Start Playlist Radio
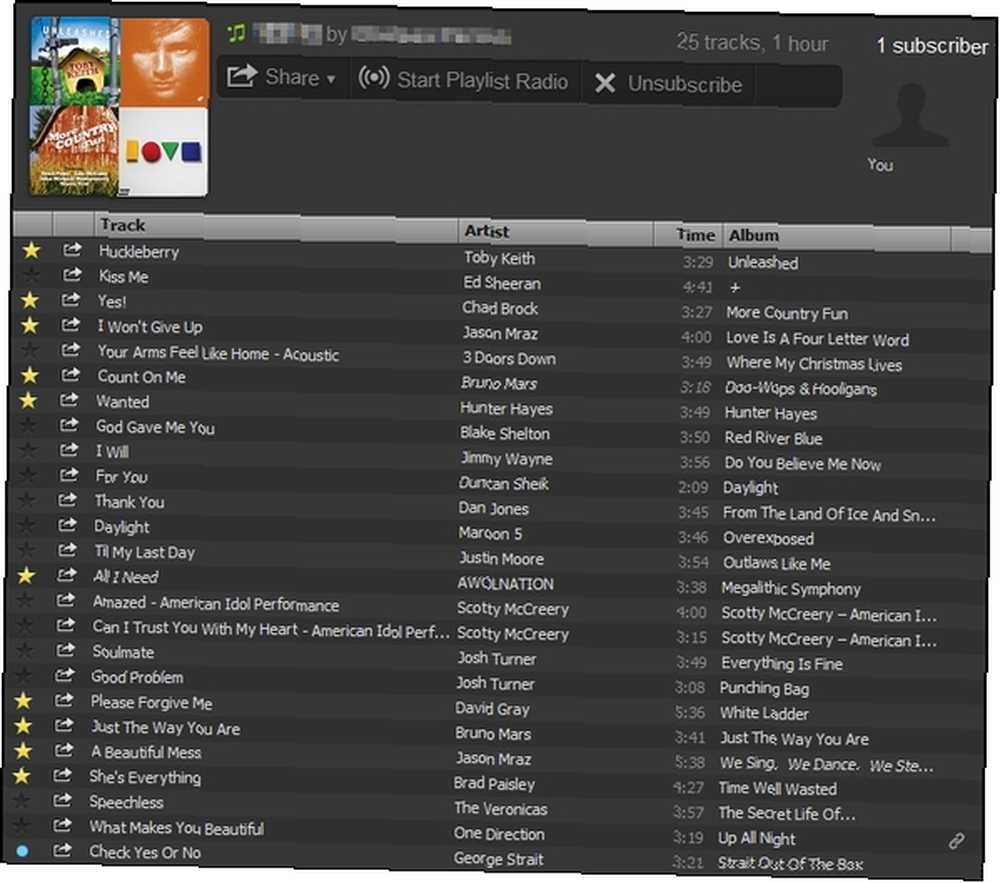The image size is (1000, 883). click(x=464, y=80)
